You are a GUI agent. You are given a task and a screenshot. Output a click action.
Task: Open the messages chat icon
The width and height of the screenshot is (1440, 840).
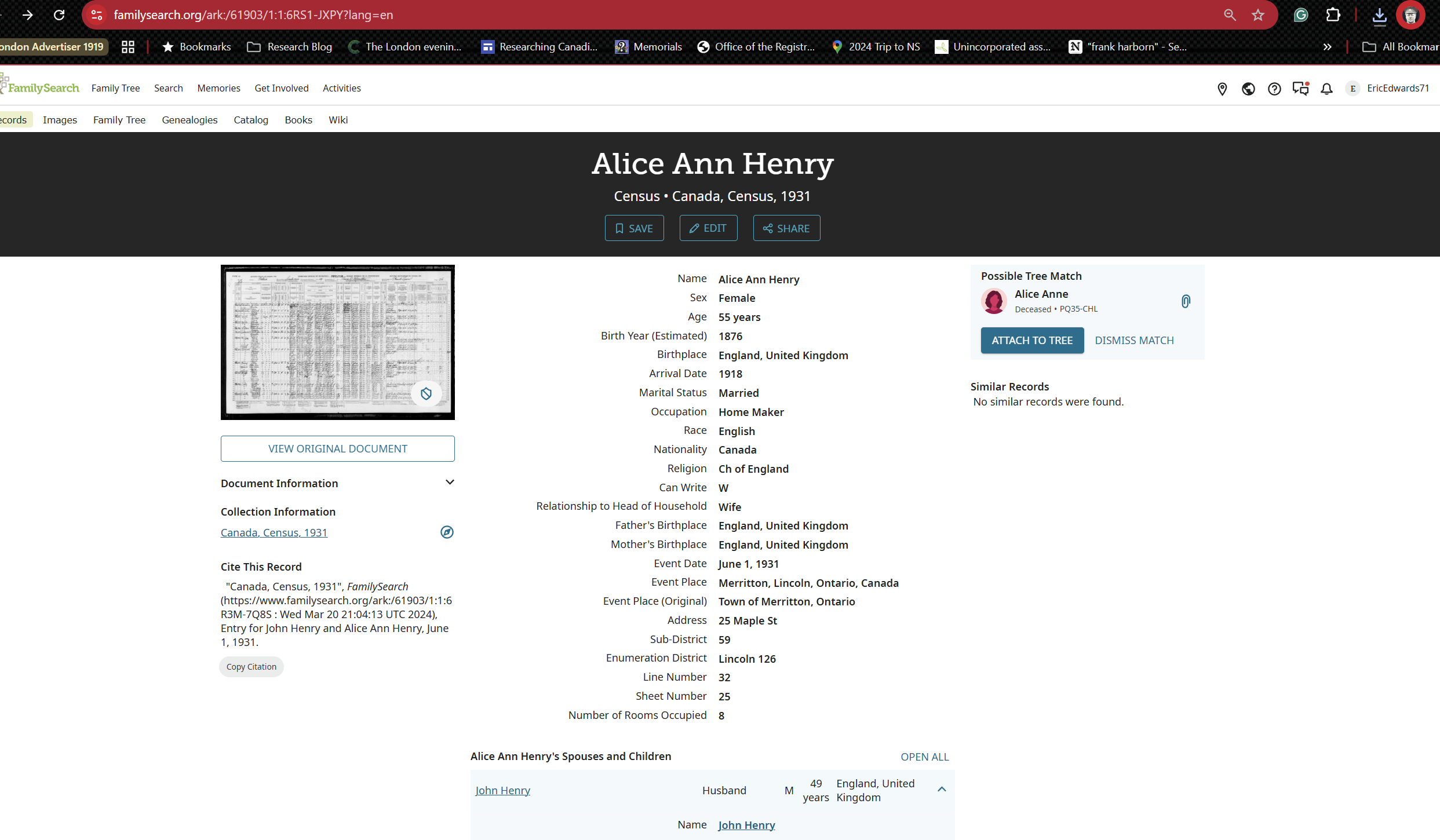pyautogui.click(x=1300, y=89)
